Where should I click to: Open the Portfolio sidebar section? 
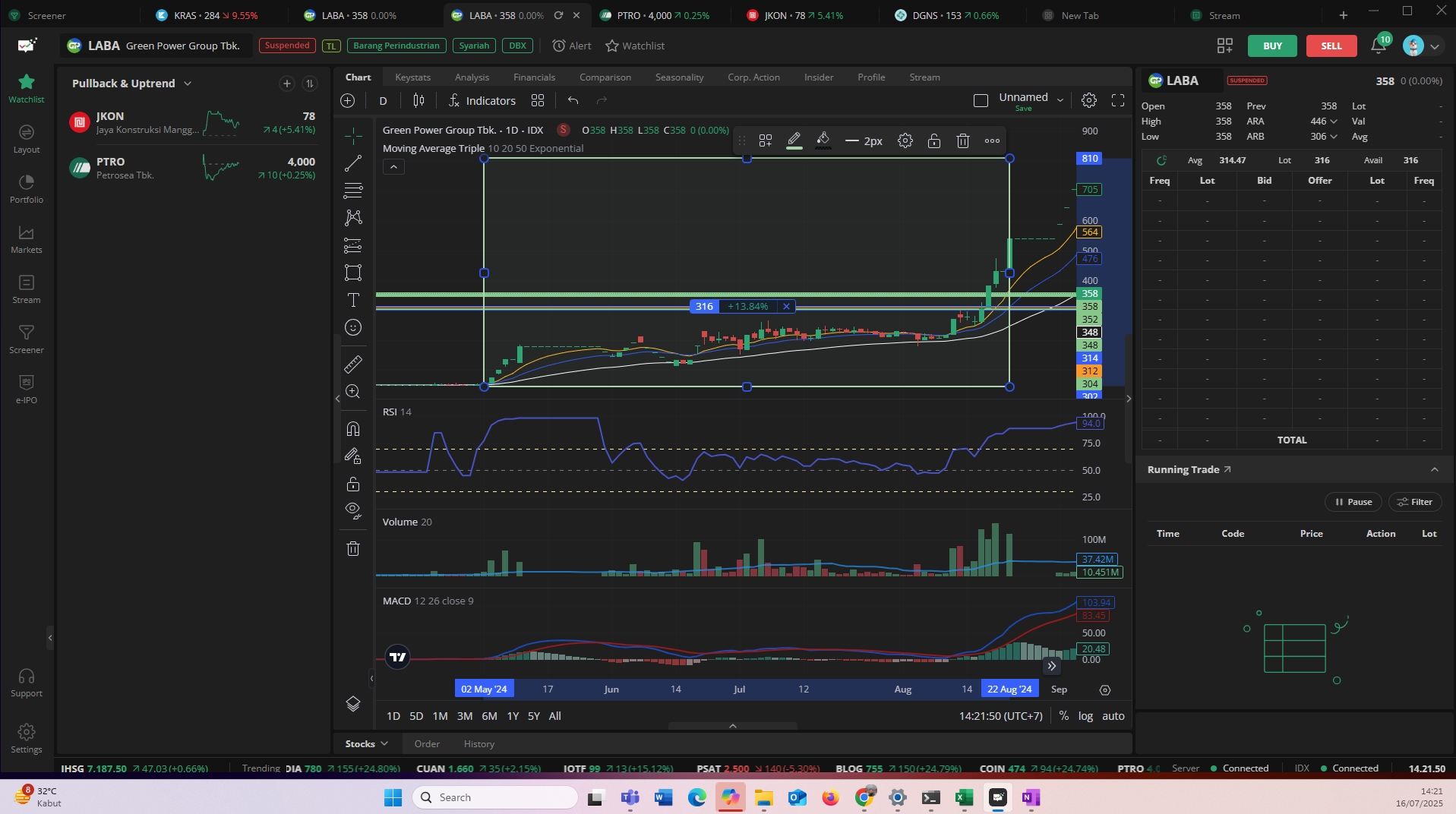pyautogui.click(x=27, y=188)
